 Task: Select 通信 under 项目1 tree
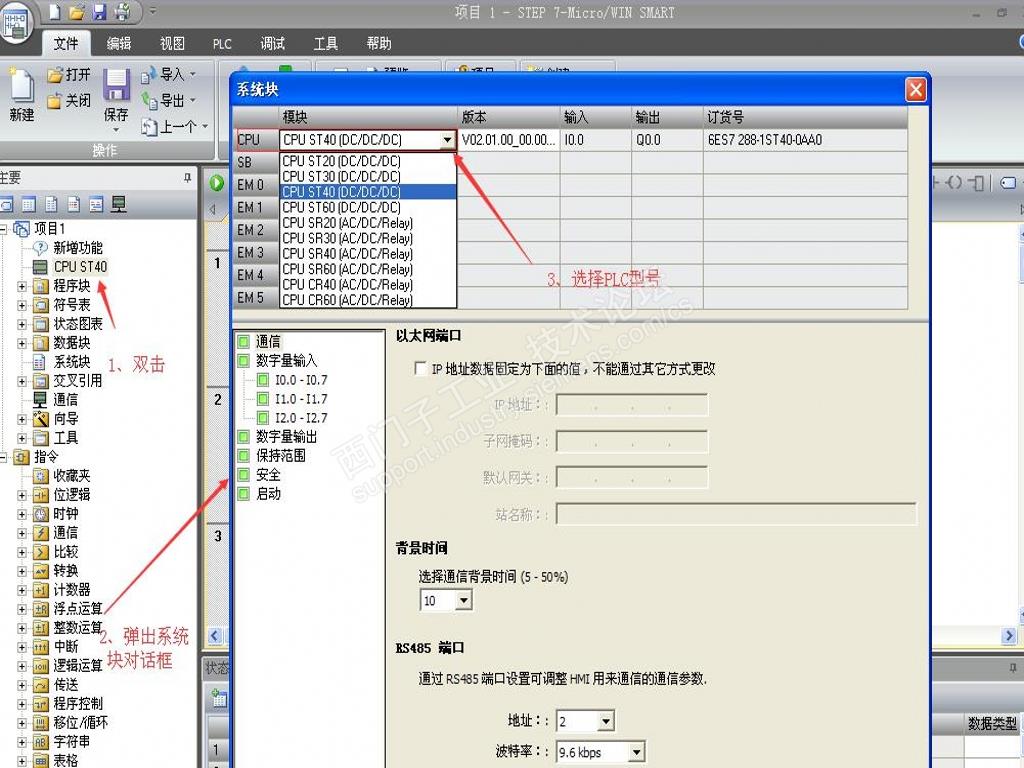(65, 400)
